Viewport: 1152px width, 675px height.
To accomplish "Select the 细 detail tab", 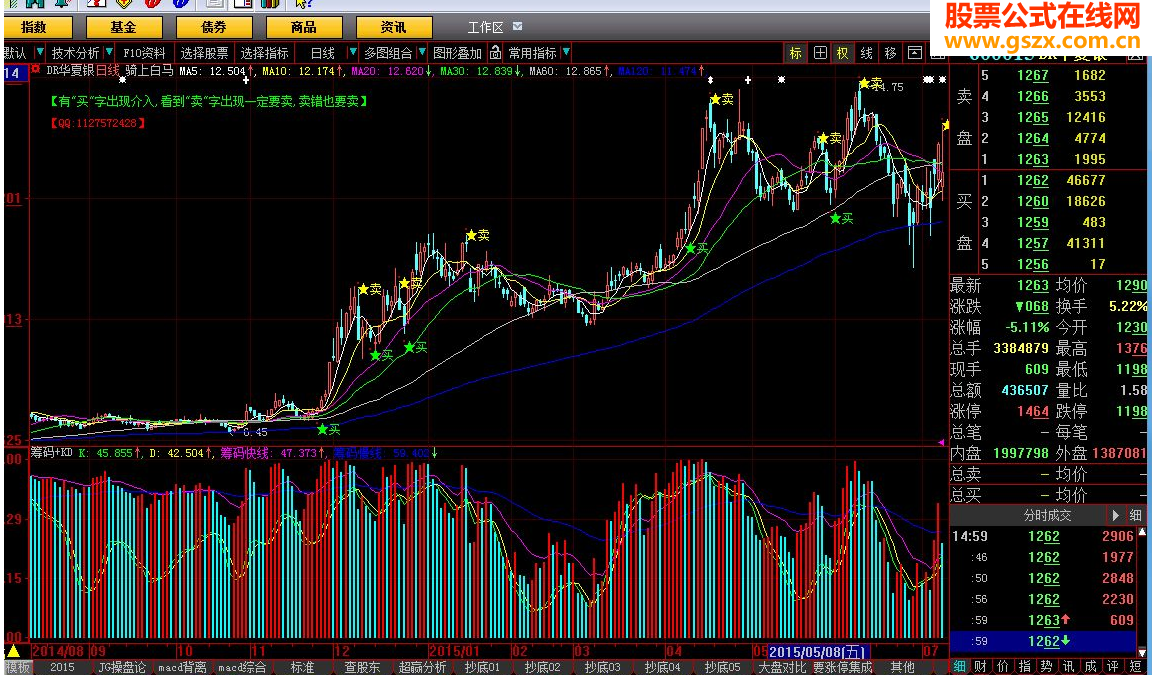I will (x=960, y=666).
